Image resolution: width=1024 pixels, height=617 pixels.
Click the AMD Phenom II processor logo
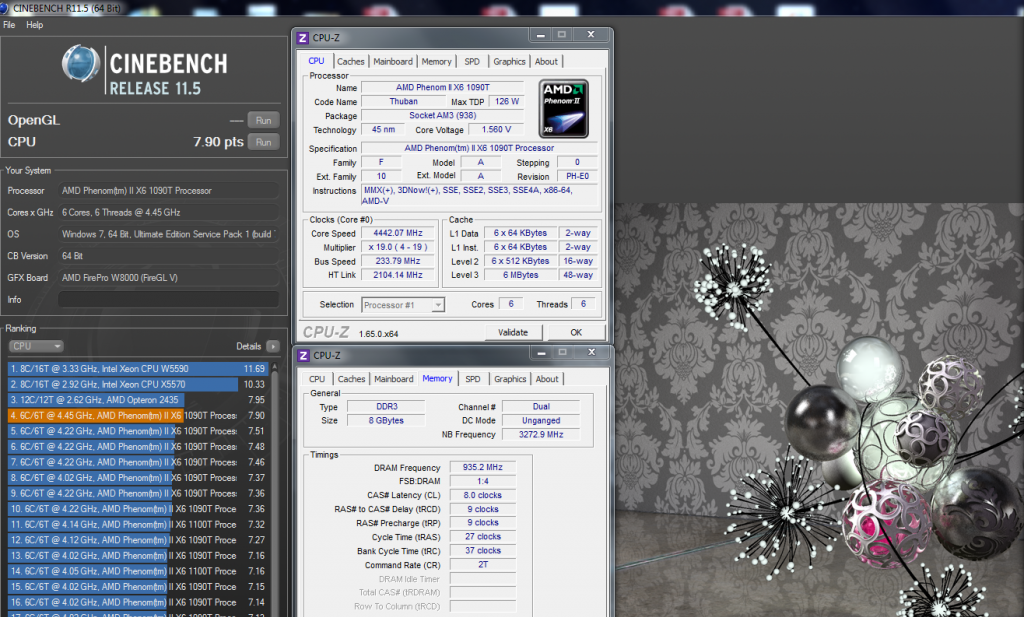click(563, 108)
